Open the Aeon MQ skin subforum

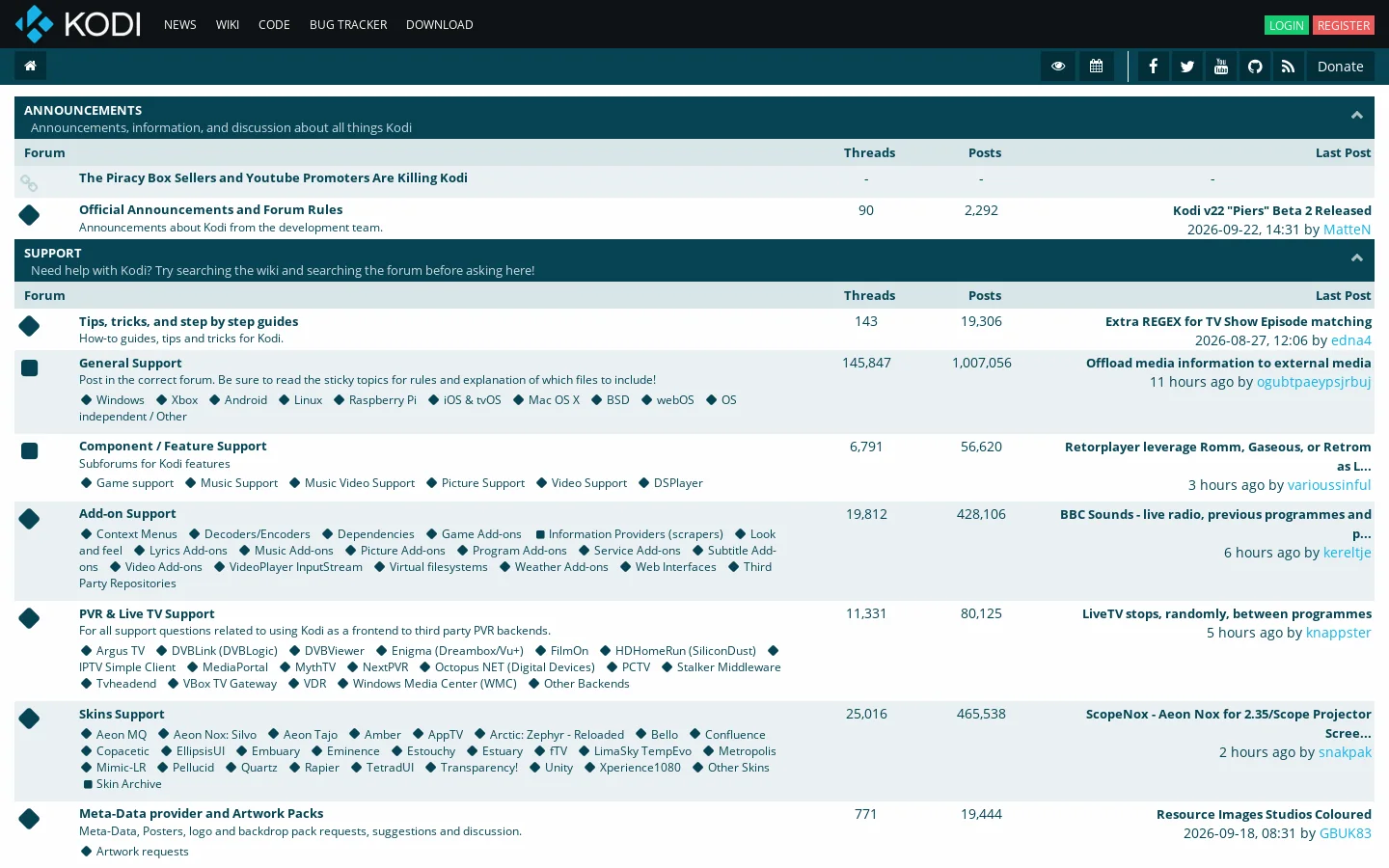pos(122,735)
